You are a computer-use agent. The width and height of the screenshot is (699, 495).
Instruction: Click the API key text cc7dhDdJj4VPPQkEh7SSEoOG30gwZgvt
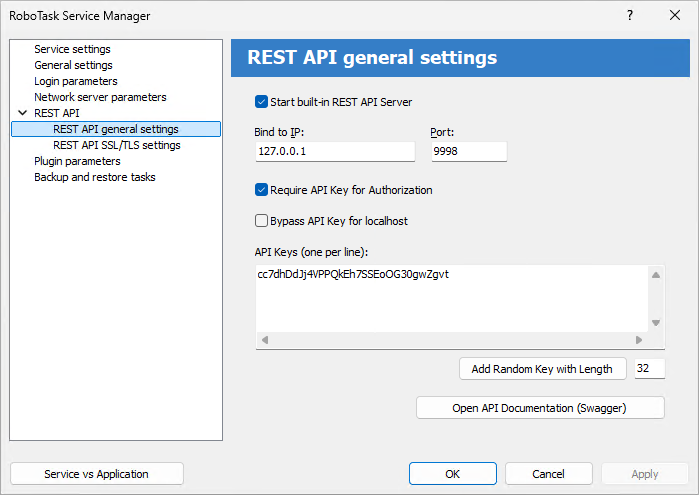click(x=353, y=274)
